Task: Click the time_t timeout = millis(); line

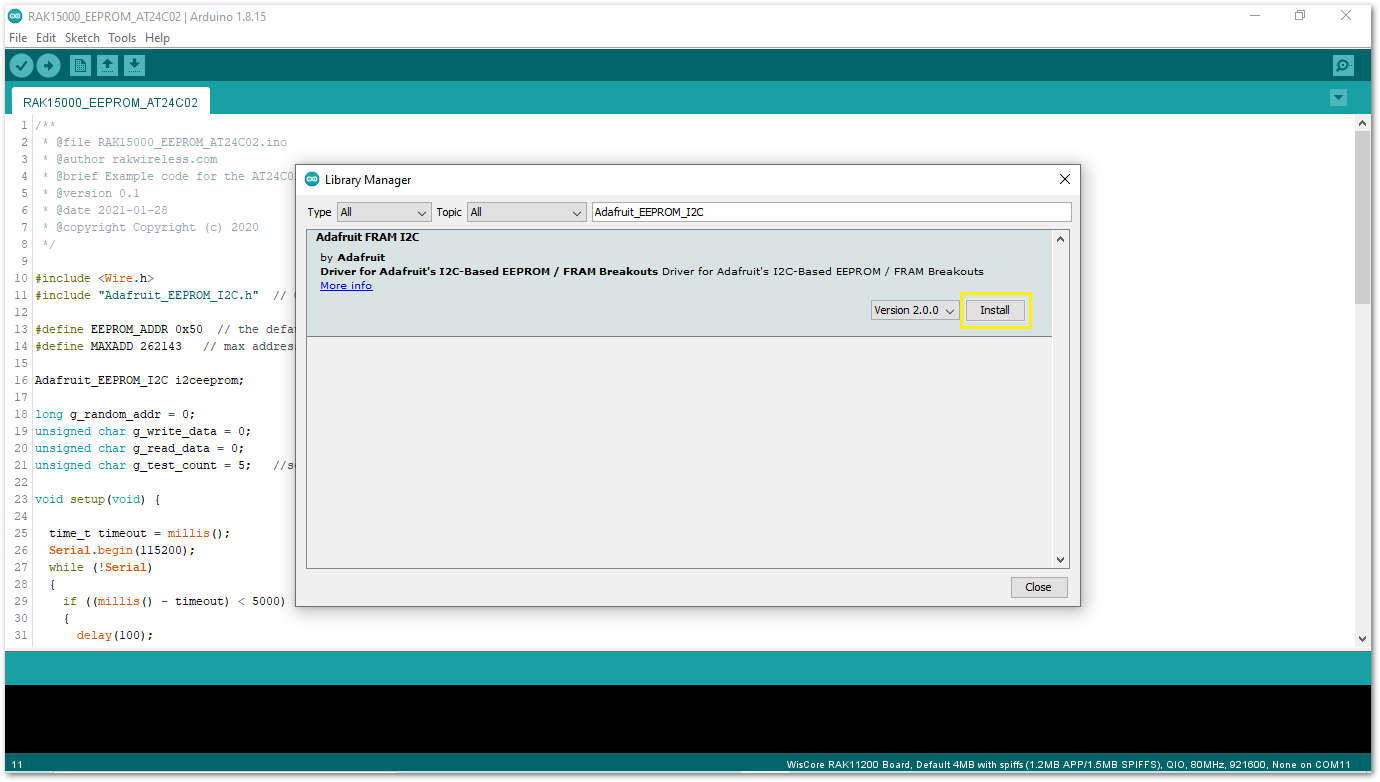Action: 139,533
